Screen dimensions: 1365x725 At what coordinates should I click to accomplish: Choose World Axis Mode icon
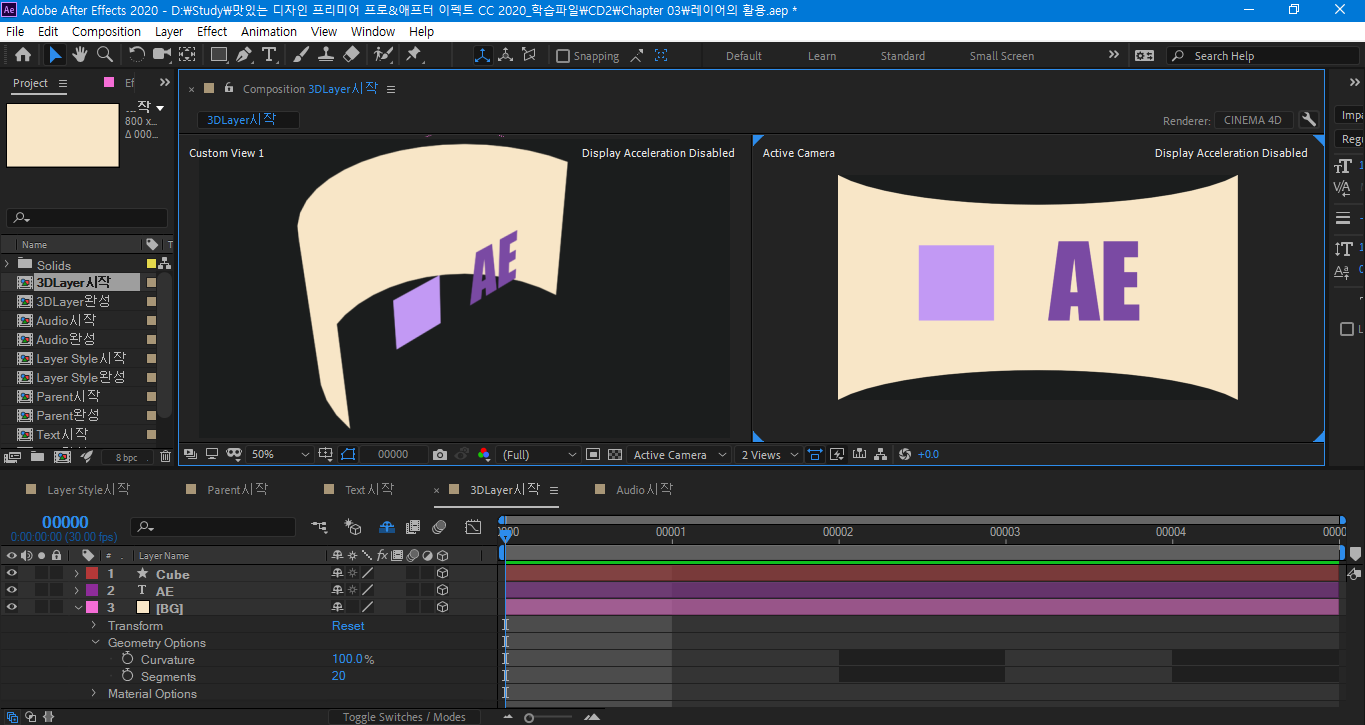coord(506,55)
